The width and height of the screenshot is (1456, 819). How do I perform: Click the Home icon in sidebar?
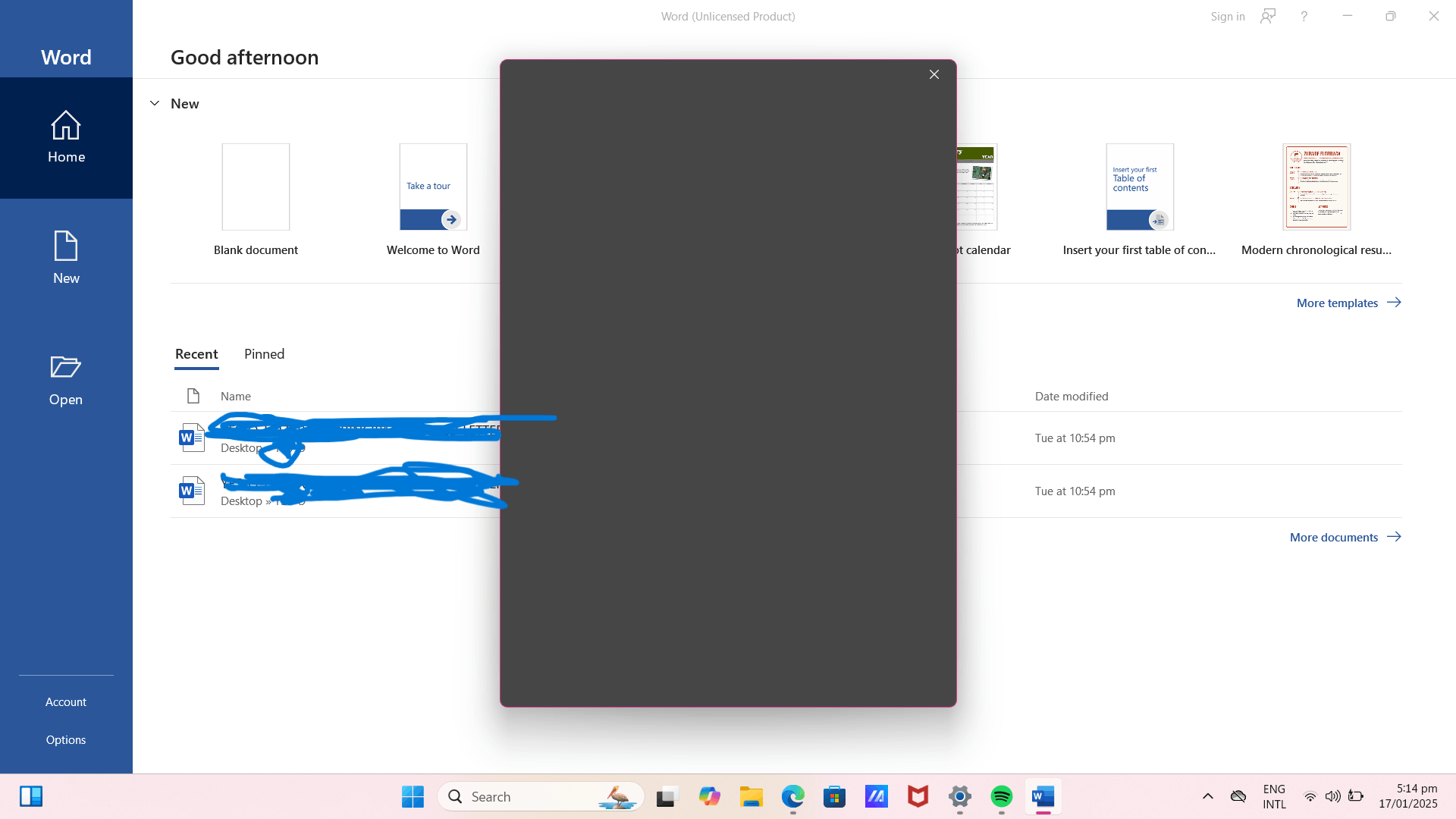point(66,126)
